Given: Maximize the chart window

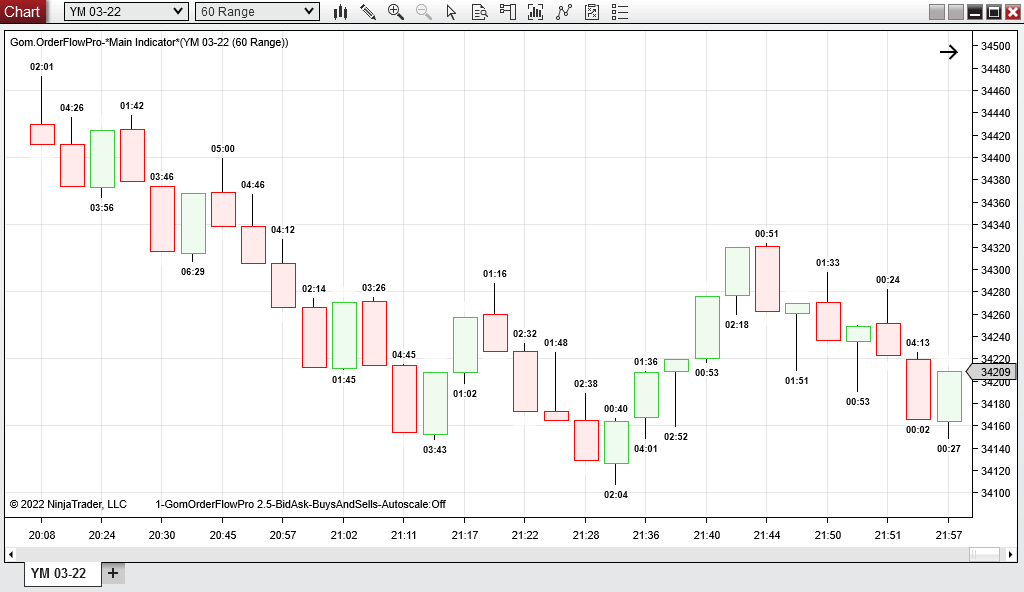Looking at the screenshot, I should [993, 12].
